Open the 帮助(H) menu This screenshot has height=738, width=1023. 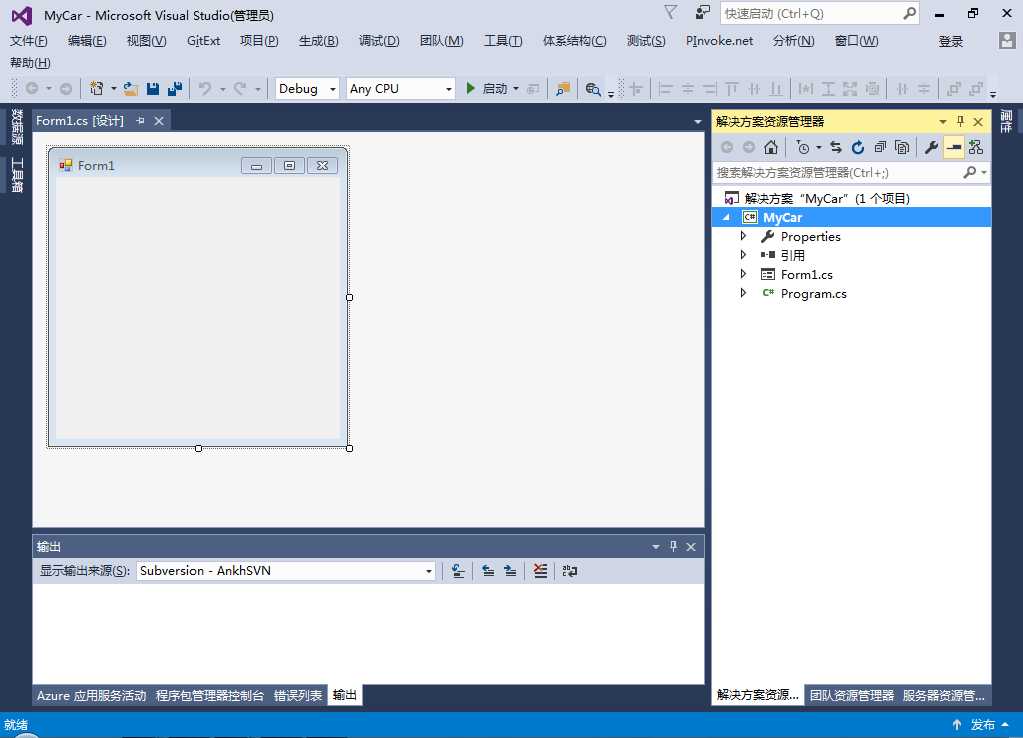click(30, 63)
